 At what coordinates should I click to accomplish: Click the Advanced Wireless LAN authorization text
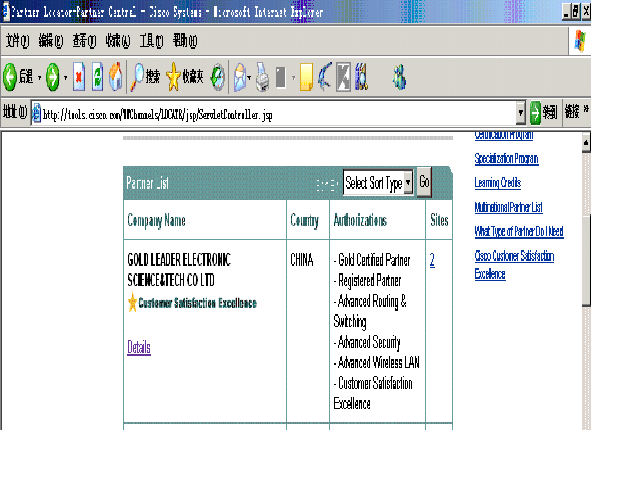point(377,362)
